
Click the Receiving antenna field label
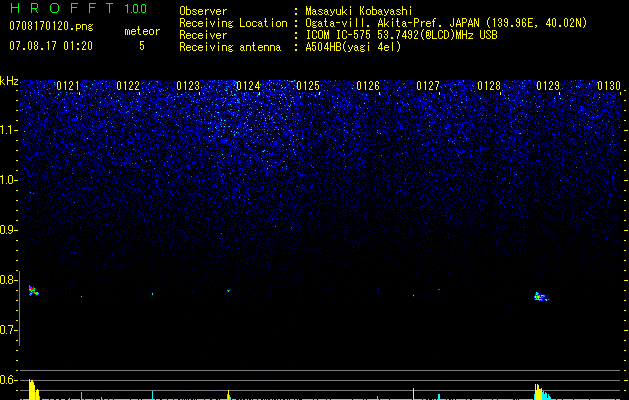coord(230,47)
